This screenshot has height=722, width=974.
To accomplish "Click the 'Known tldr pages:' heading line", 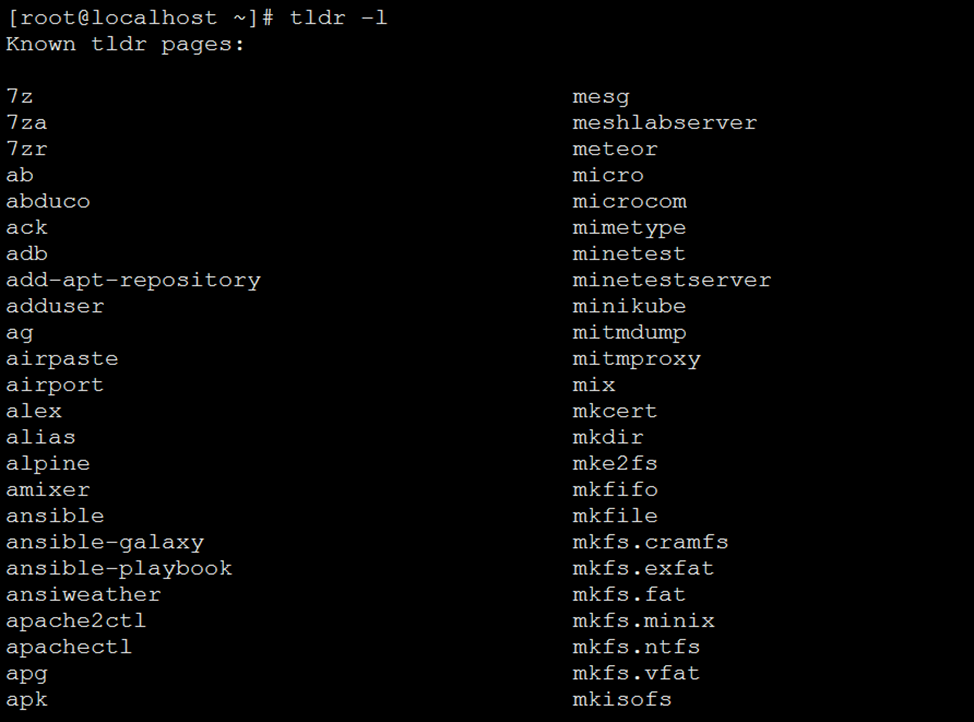I will [125, 44].
